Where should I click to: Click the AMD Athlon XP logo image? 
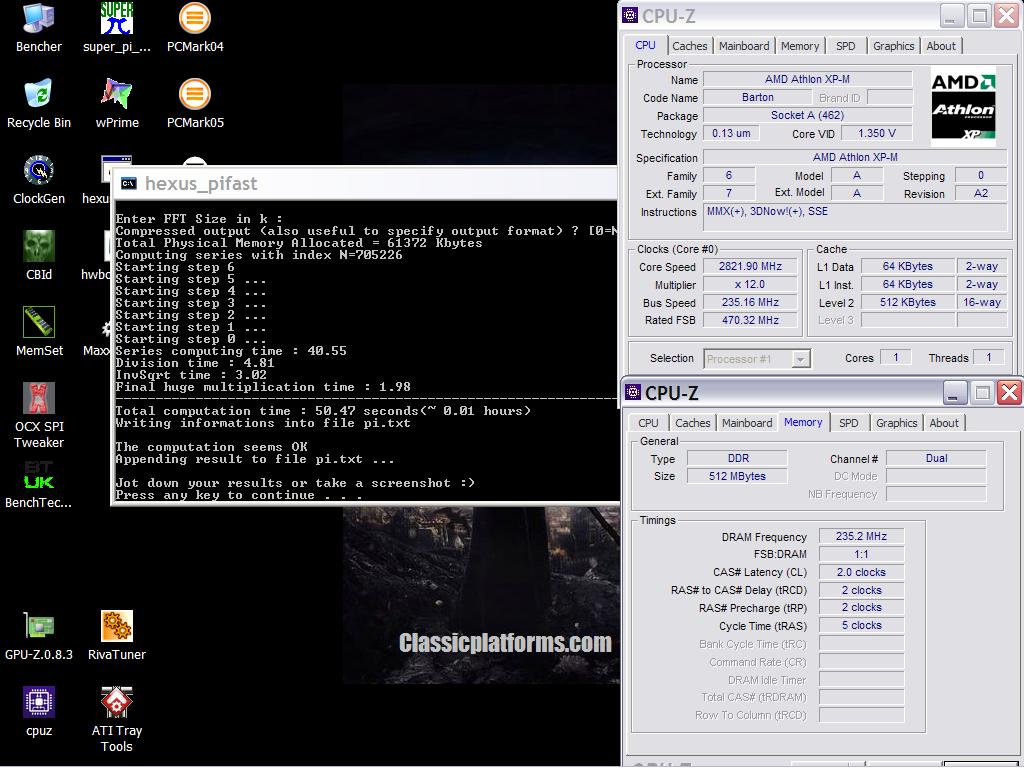coord(963,106)
